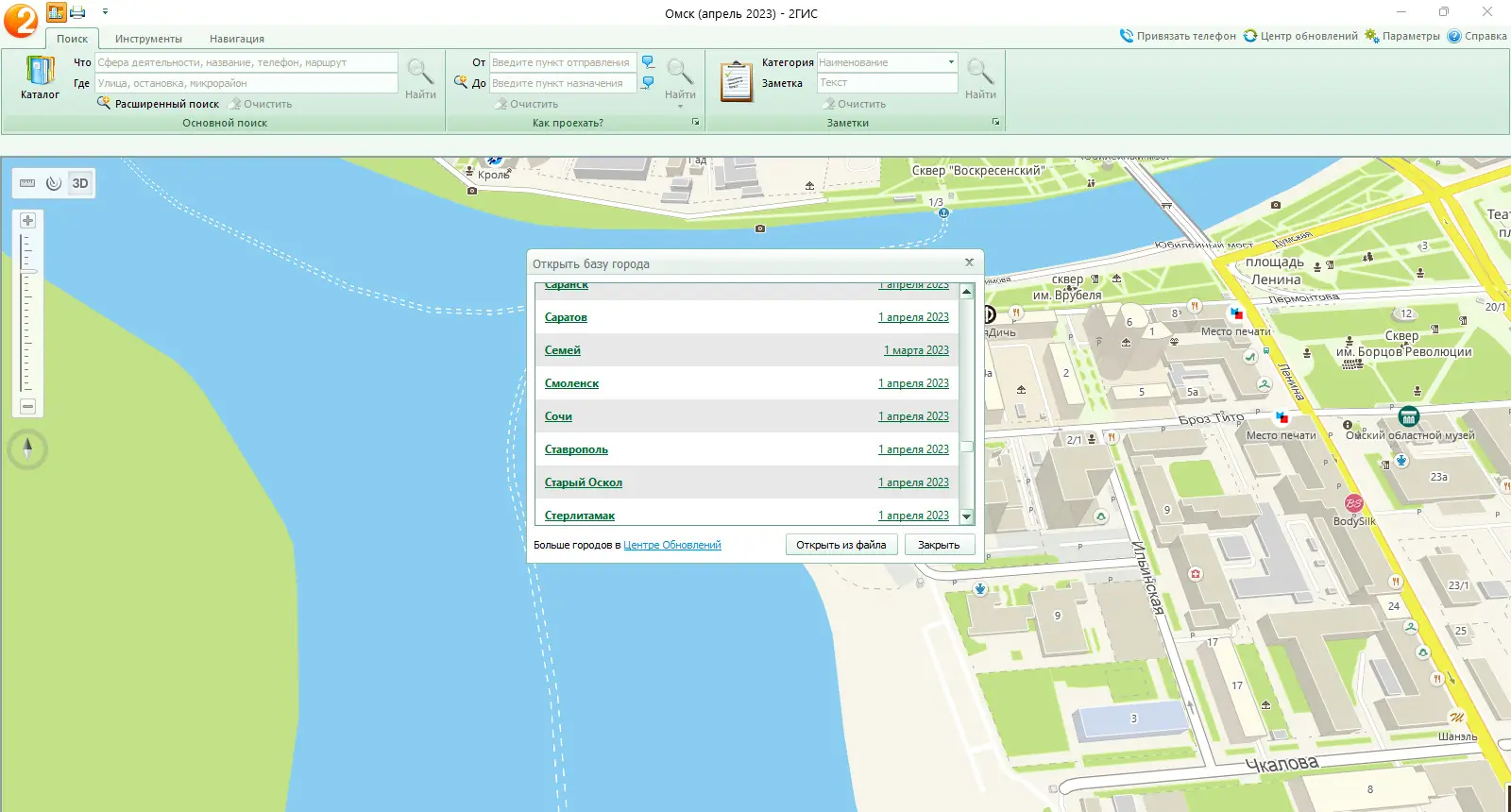Click the camera icon near Юбилейный мост
This screenshot has height=812, width=1511.
coord(1276,204)
